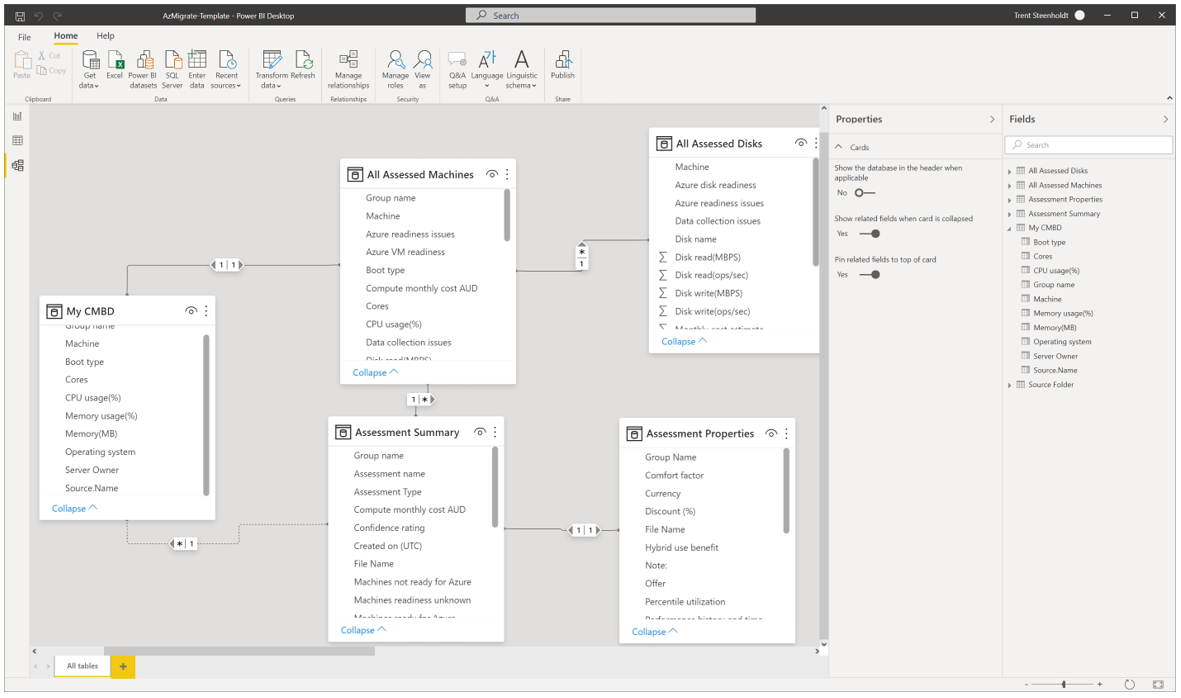
Task: Toggle show database in header switch
Action: pos(865,193)
